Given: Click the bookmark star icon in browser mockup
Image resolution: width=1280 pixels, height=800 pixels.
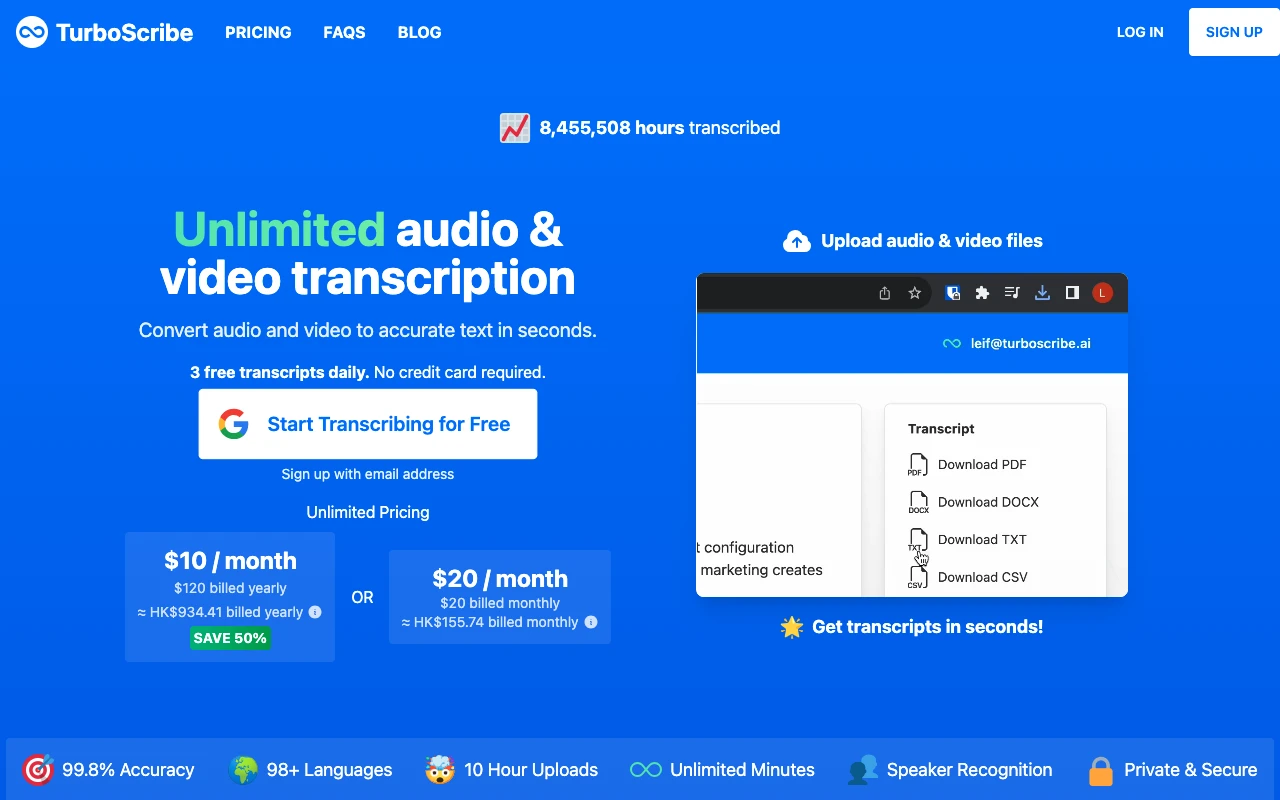Looking at the screenshot, I should [x=914, y=292].
